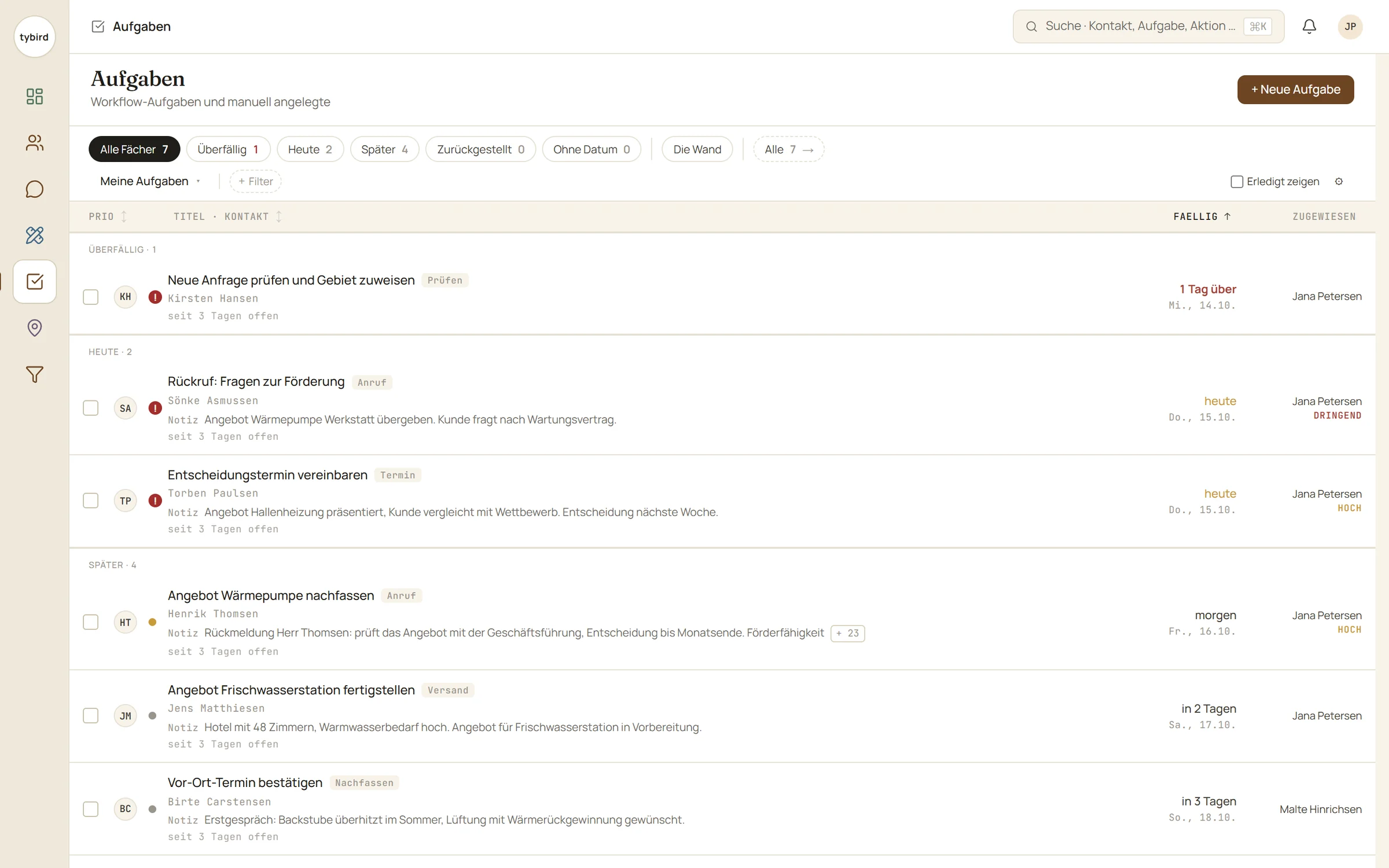Click grey priority dot on Vor-Ort-Termin task
The image size is (1389, 868).
click(152, 809)
